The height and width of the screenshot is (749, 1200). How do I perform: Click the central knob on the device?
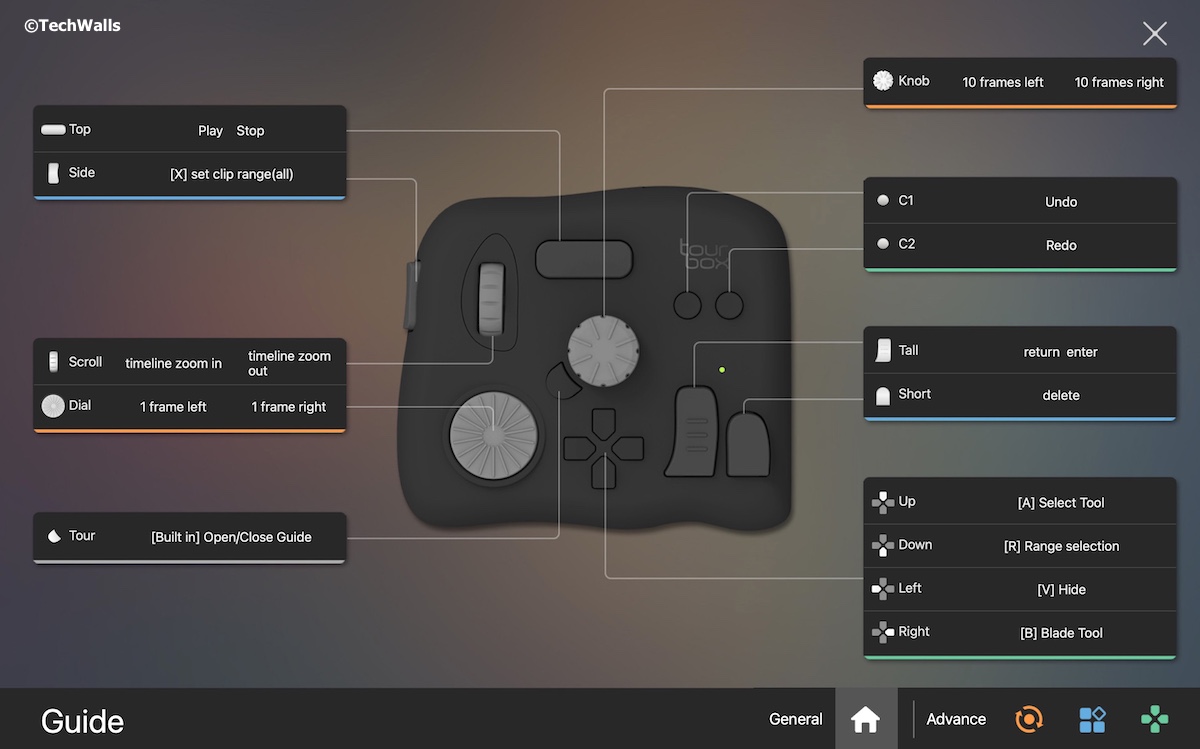click(604, 350)
